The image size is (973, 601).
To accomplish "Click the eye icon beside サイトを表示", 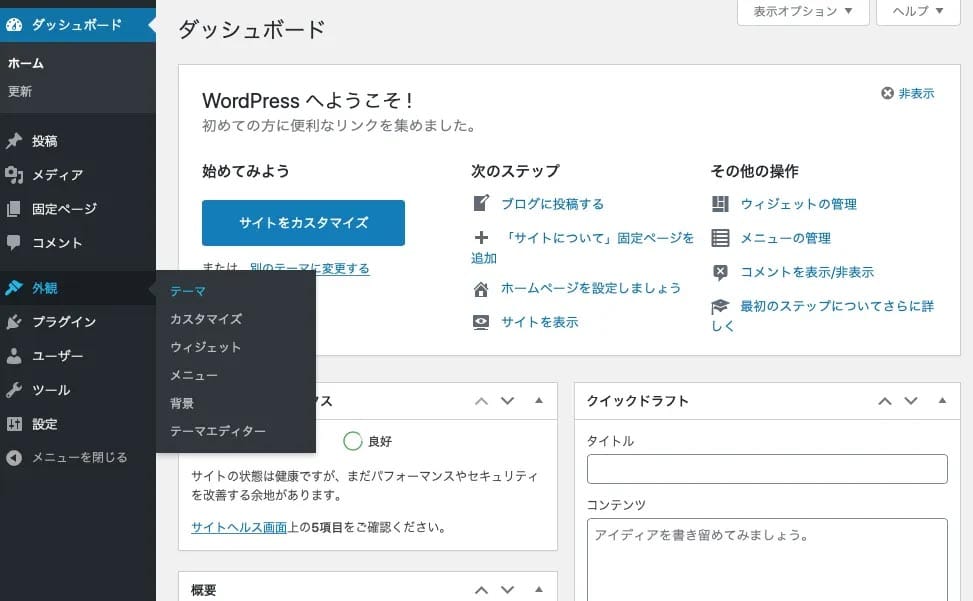I will click(481, 323).
